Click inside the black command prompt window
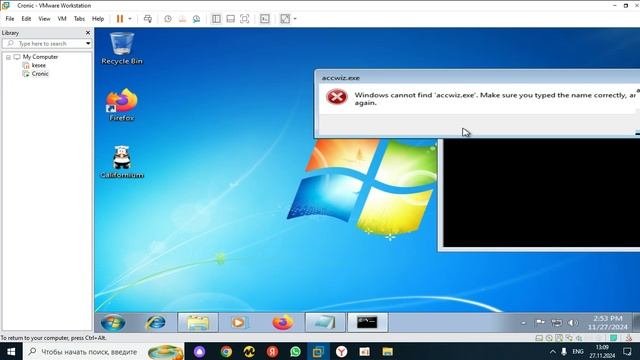Viewport: 640px width, 360px height. click(541, 193)
